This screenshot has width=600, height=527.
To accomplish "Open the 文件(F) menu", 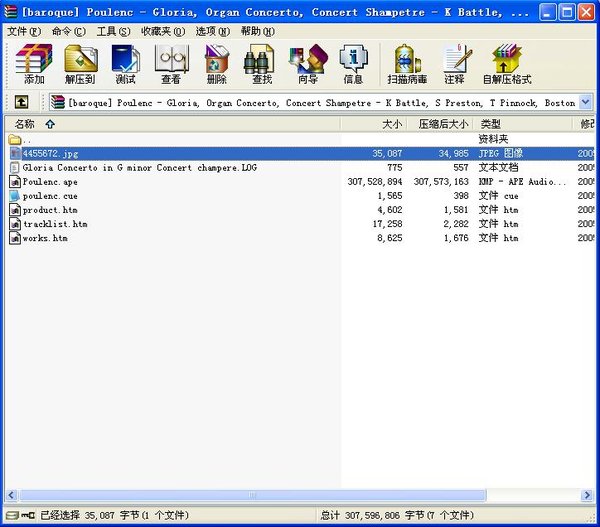I will pos(23,31).
